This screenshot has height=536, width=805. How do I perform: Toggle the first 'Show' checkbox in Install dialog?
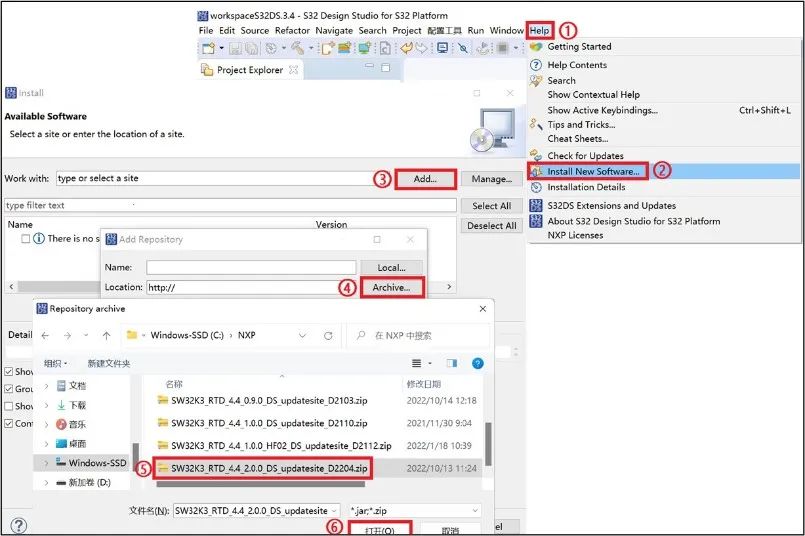pos(9,371)
